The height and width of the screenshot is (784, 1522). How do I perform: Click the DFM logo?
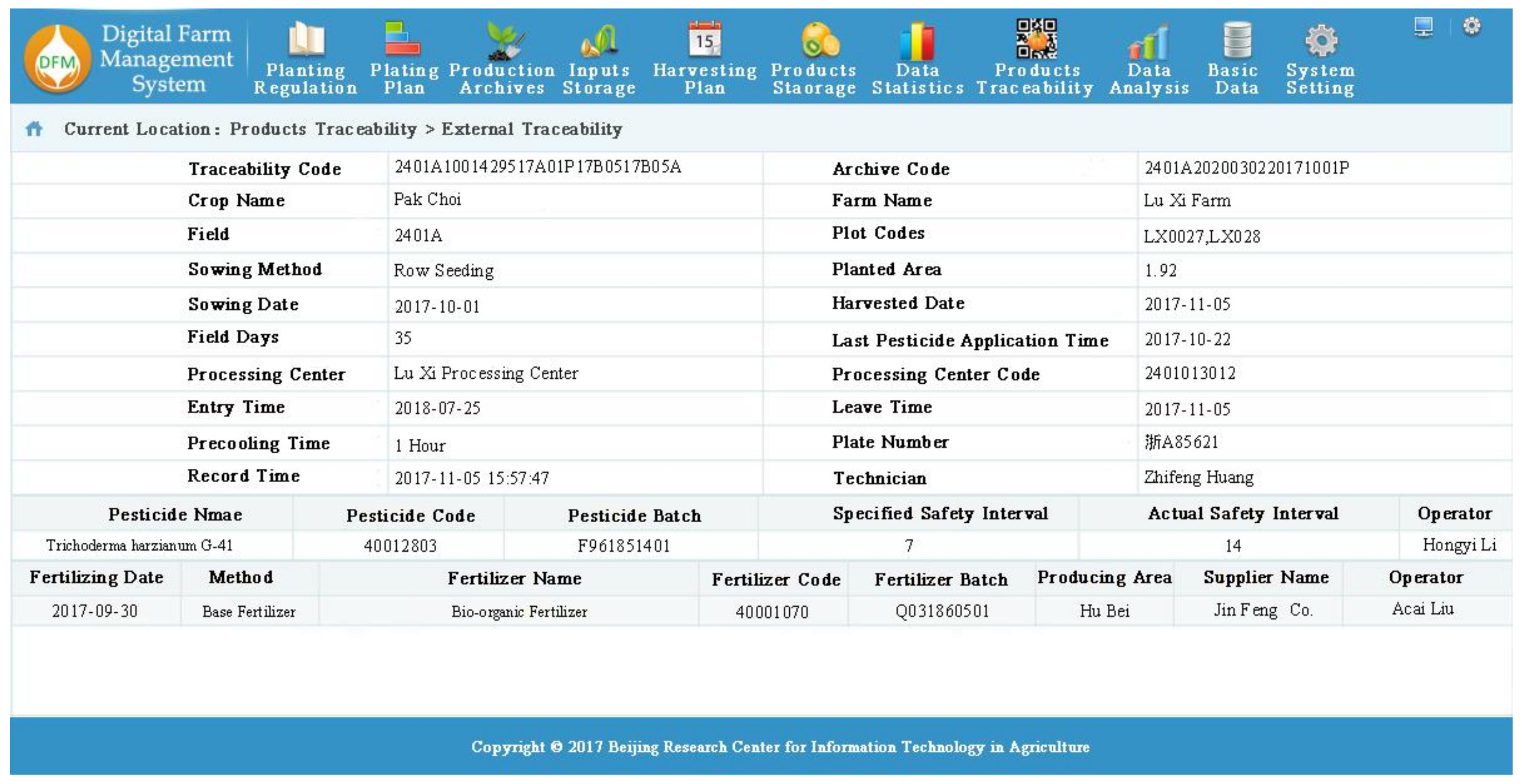pos(57,59)
